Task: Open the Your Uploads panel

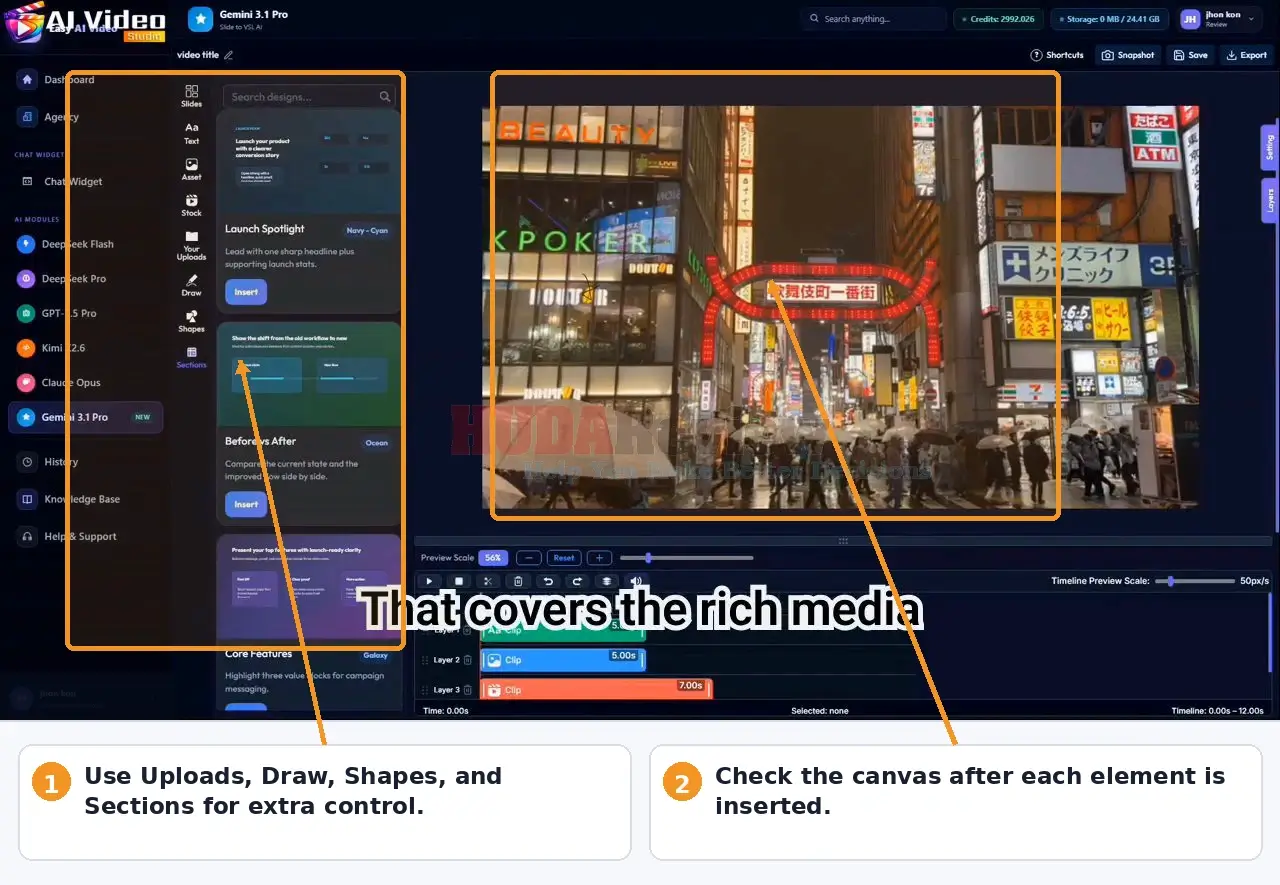Action: (x=191, y=245)
